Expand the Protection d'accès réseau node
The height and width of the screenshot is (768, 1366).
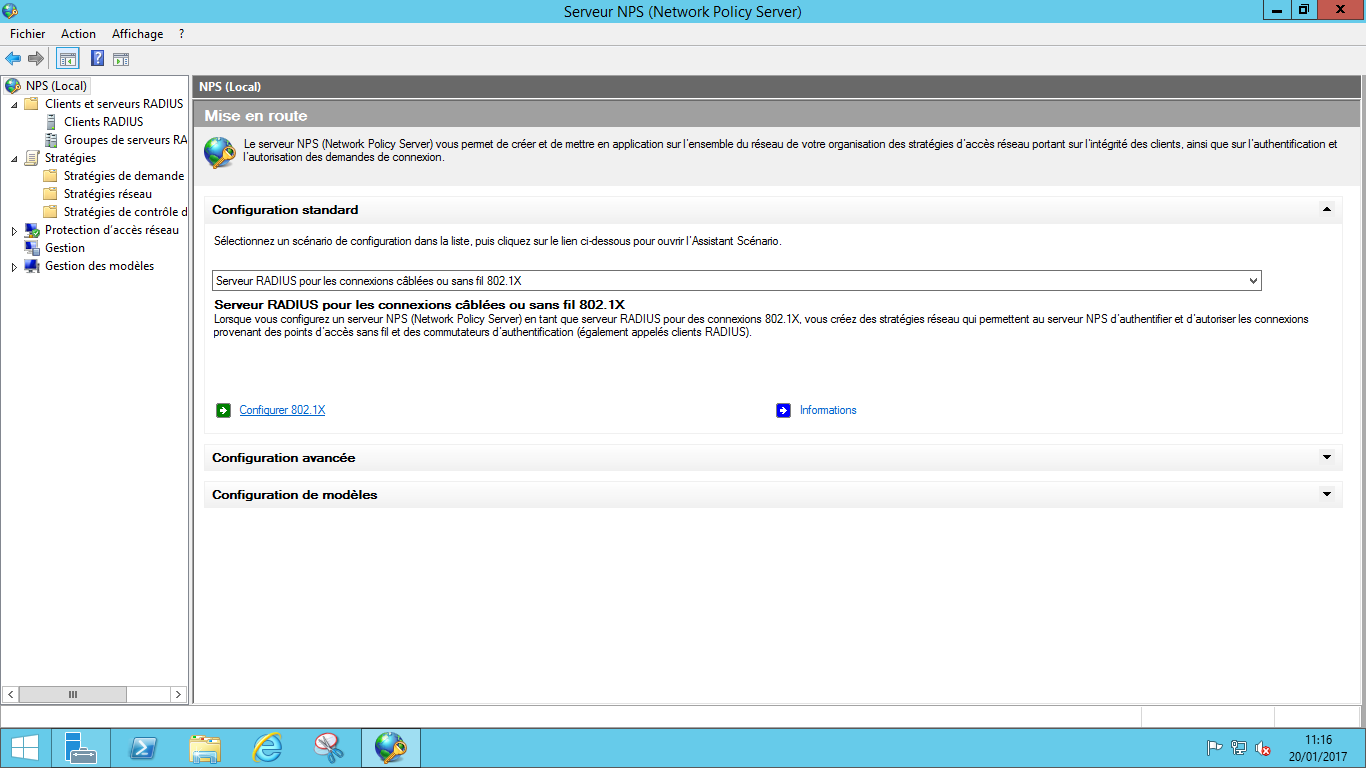[14, 231]
